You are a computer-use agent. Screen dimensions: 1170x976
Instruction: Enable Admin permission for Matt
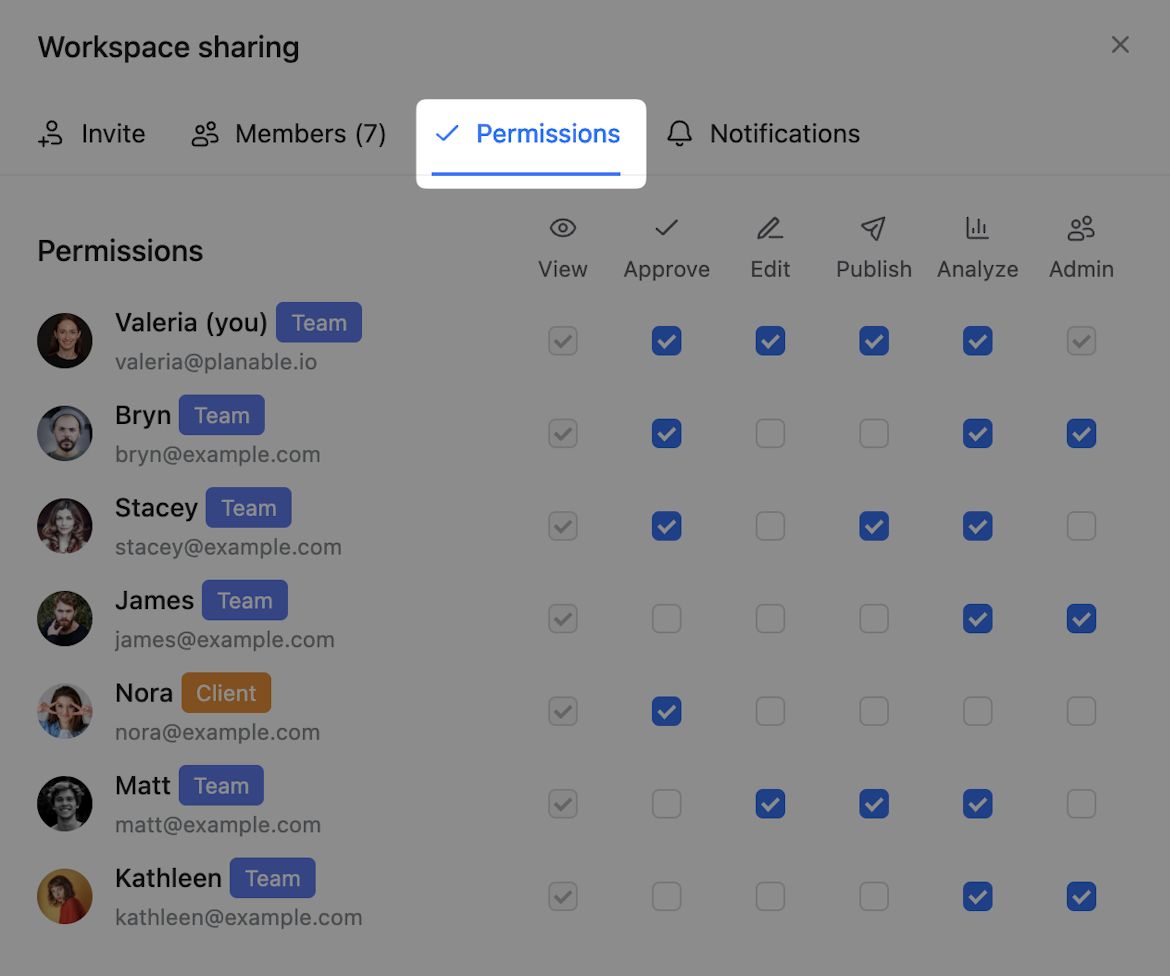coord(1081,804)
